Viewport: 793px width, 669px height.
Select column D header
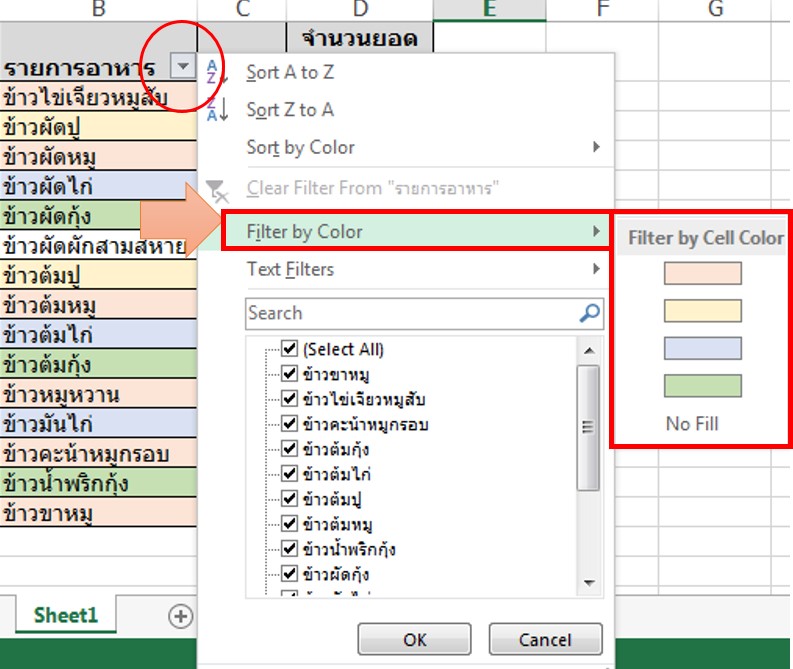coord(360,10)
